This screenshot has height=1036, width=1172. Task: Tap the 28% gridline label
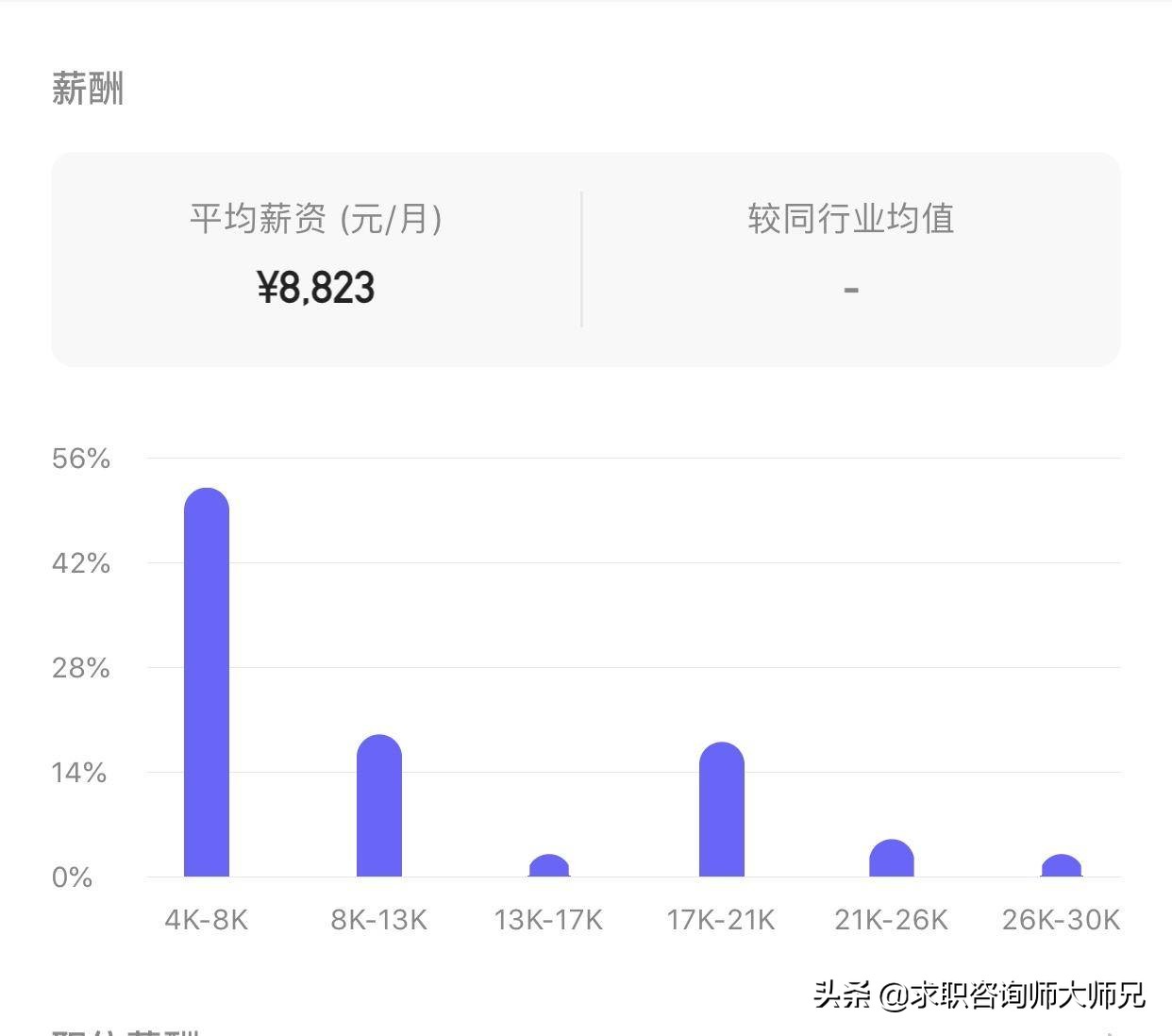[82, 668]
